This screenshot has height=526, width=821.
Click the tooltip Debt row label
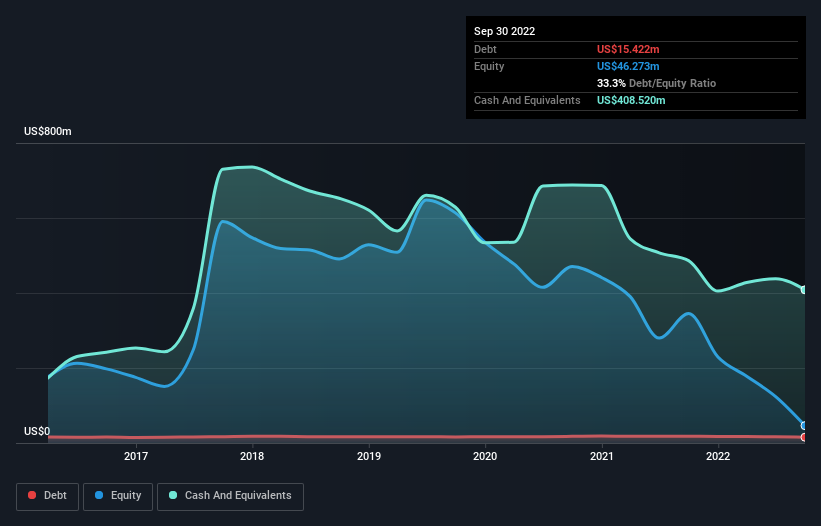coord(485,49)
